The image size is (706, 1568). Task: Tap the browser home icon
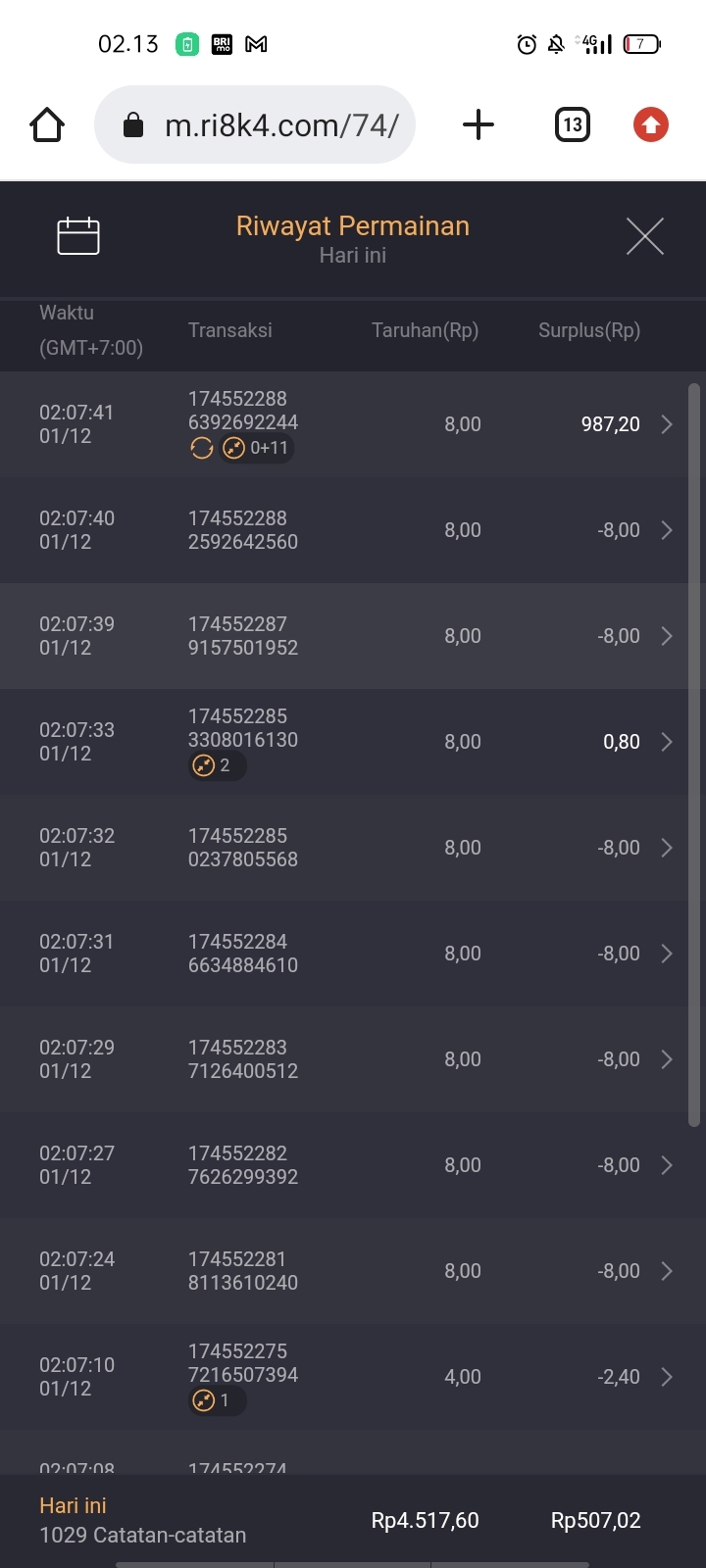(x=47, y=125)
